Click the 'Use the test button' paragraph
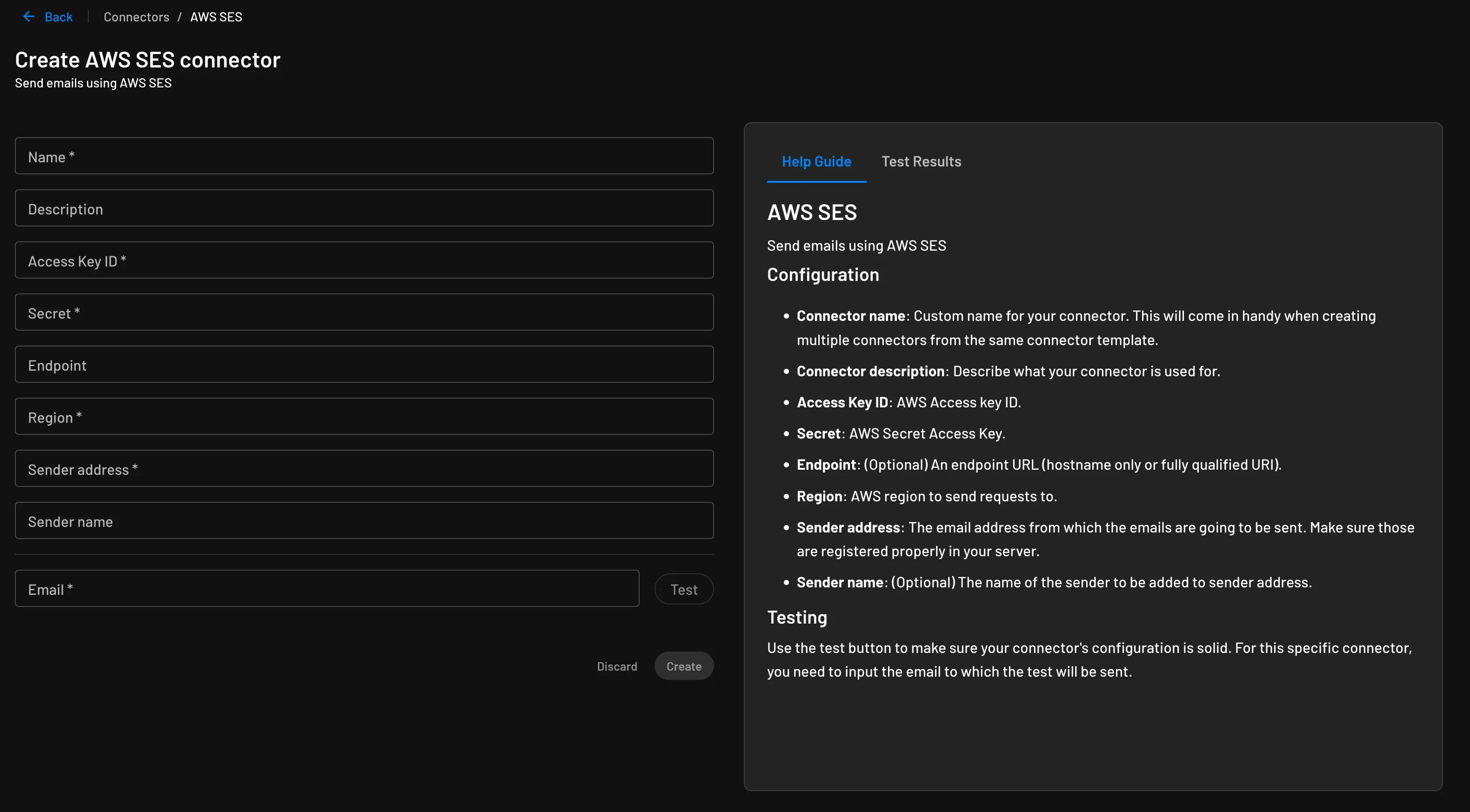The height and width of the screenshot is (812, 1470). point(1089,659)
